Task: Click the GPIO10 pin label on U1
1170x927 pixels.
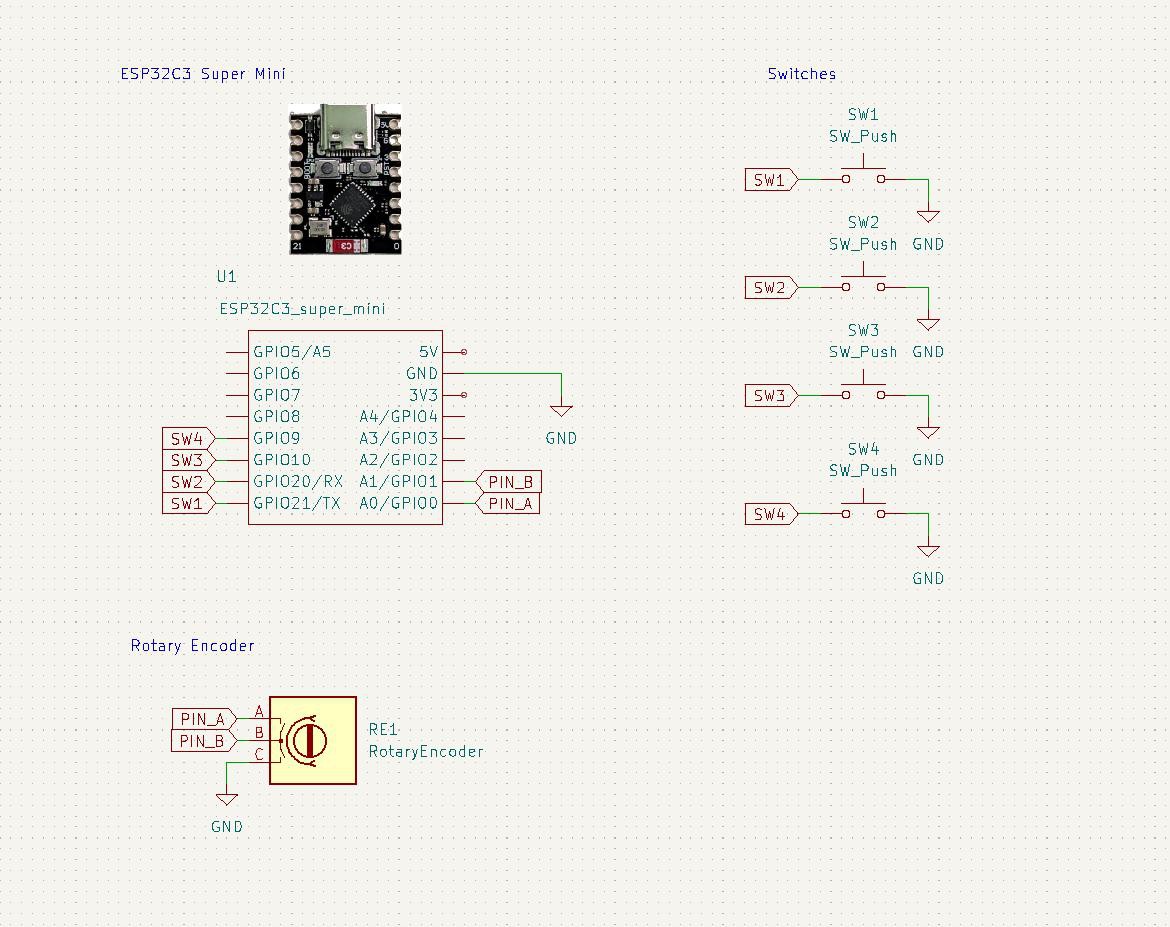Action: pos(281,460)
